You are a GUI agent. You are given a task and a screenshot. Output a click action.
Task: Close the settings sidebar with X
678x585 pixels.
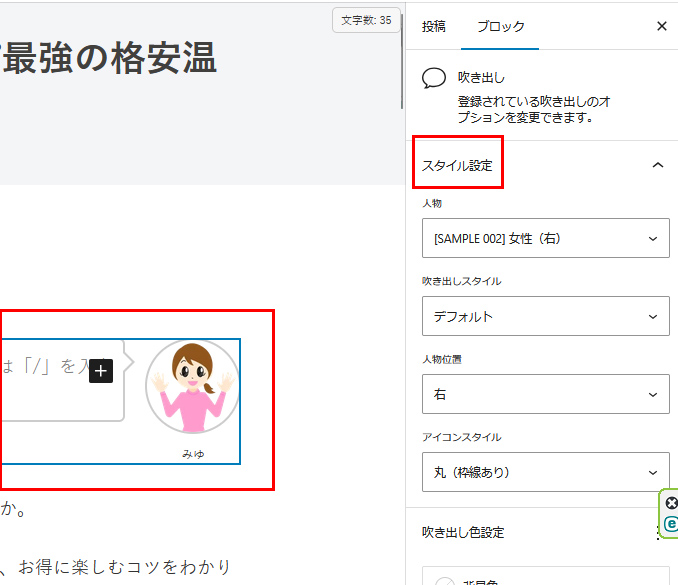(x=661, y=26)
